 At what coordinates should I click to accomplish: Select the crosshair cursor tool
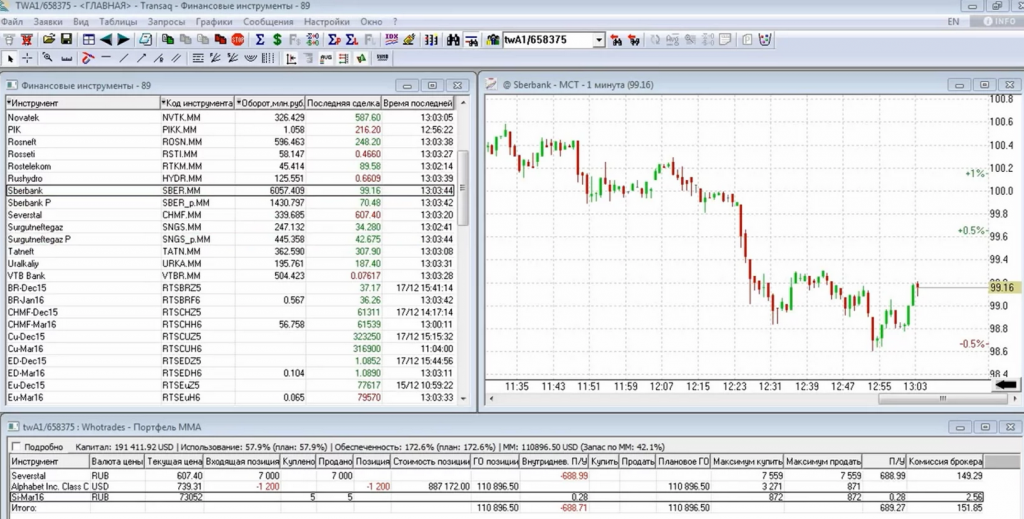click(27, 58)
